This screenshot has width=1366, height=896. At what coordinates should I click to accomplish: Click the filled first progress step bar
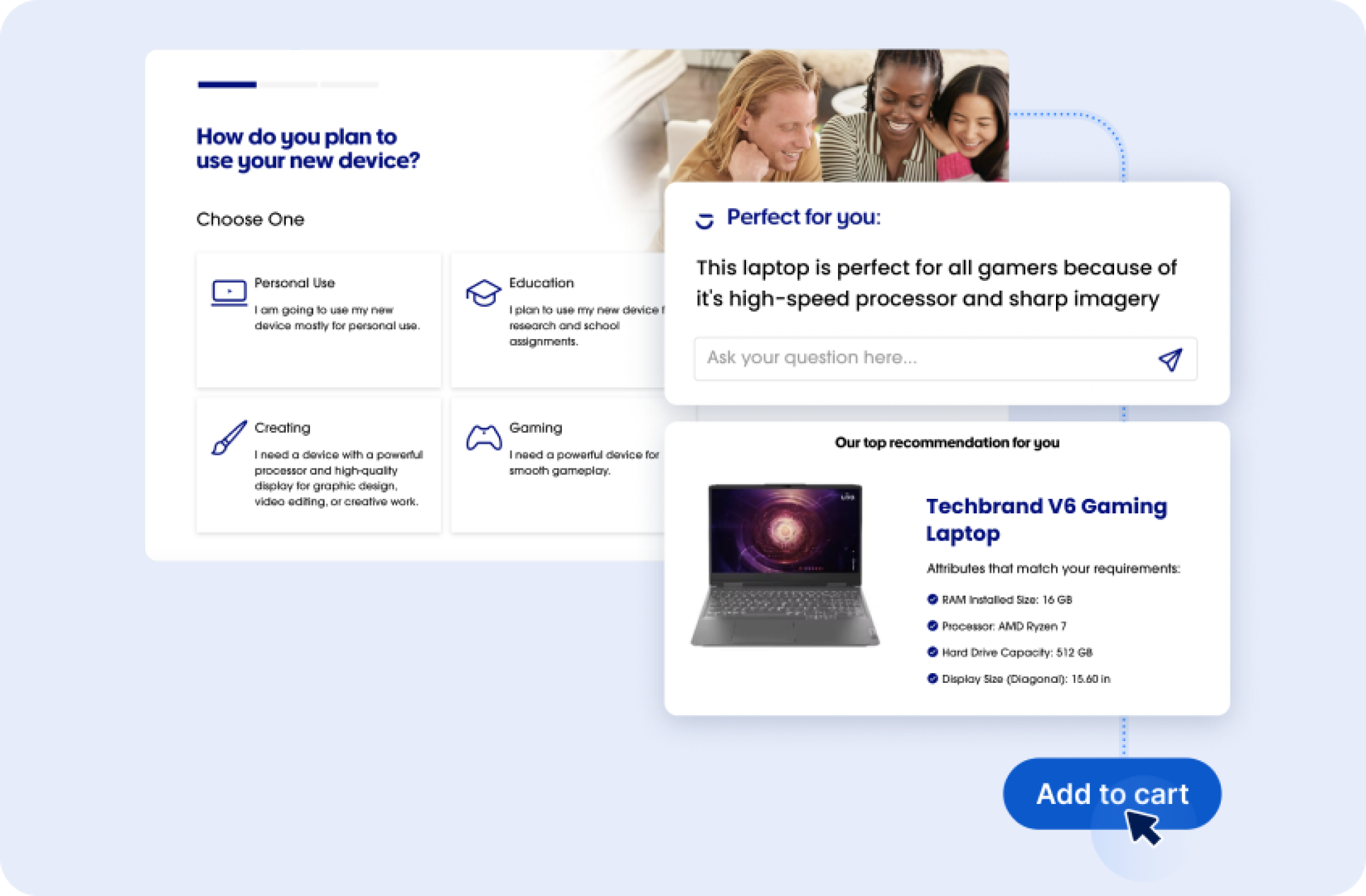[x=227, y=85]
